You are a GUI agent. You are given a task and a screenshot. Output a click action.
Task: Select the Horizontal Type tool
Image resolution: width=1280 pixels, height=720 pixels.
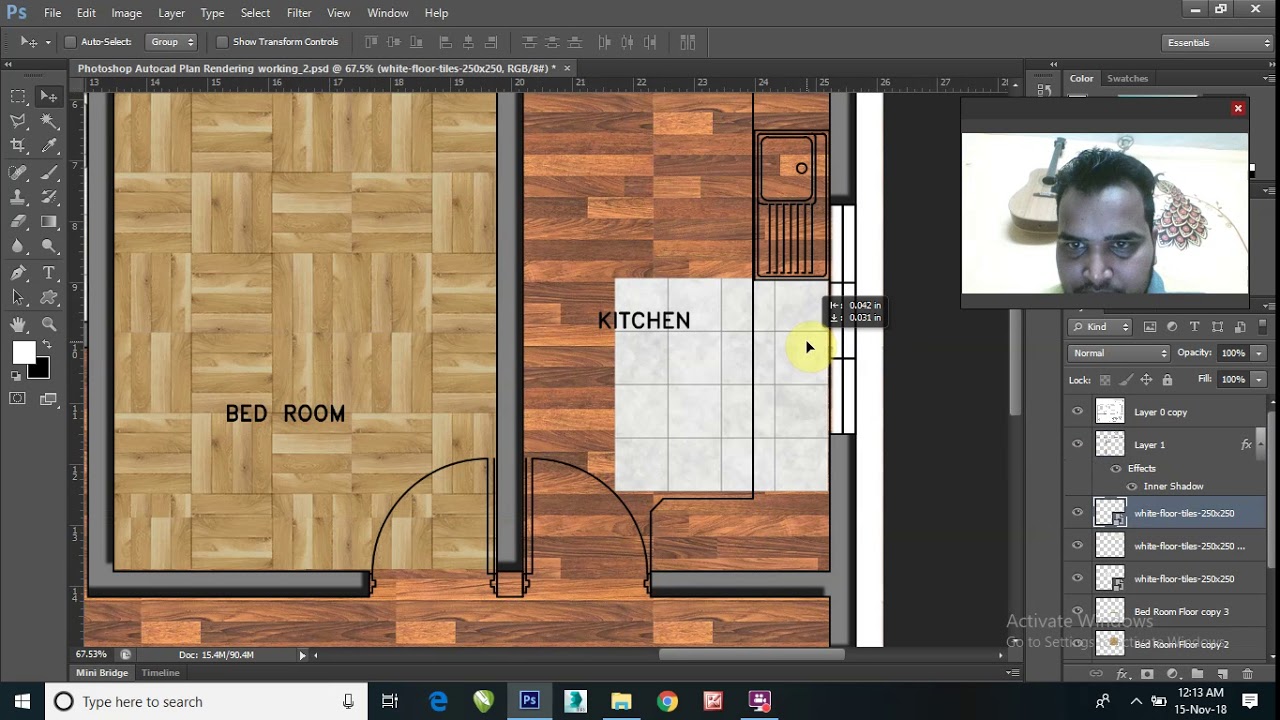click(x=49, y=272)
